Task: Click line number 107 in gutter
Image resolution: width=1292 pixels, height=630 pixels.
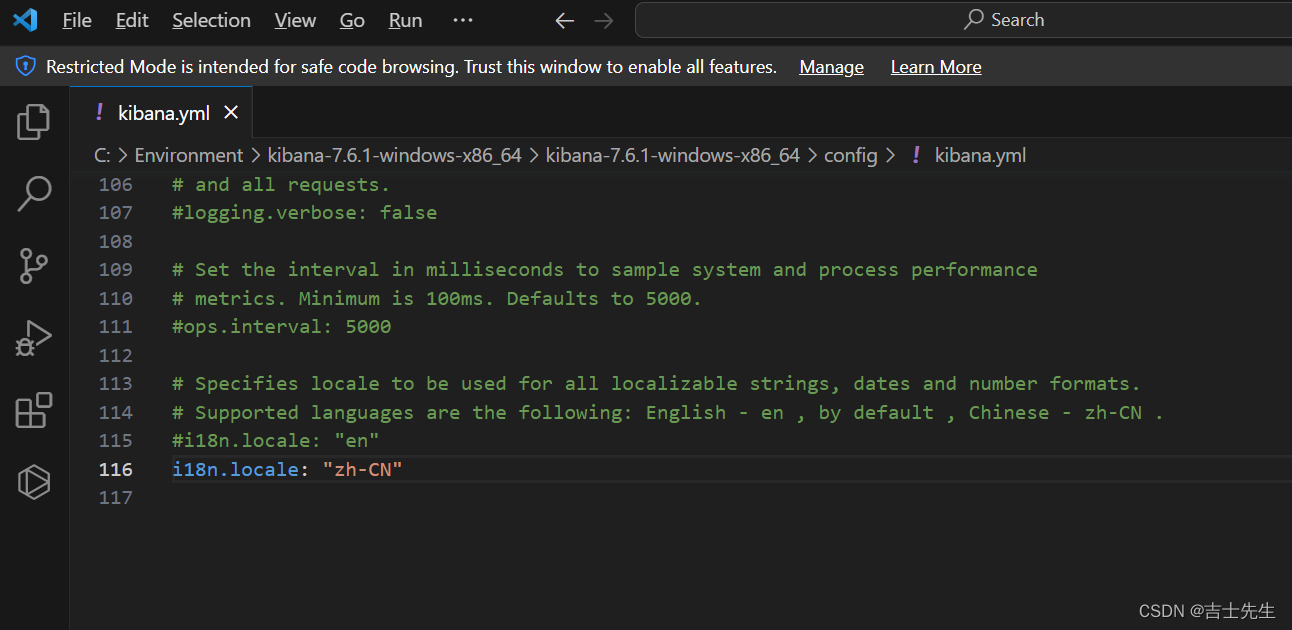Action: (x=116, y=212)
